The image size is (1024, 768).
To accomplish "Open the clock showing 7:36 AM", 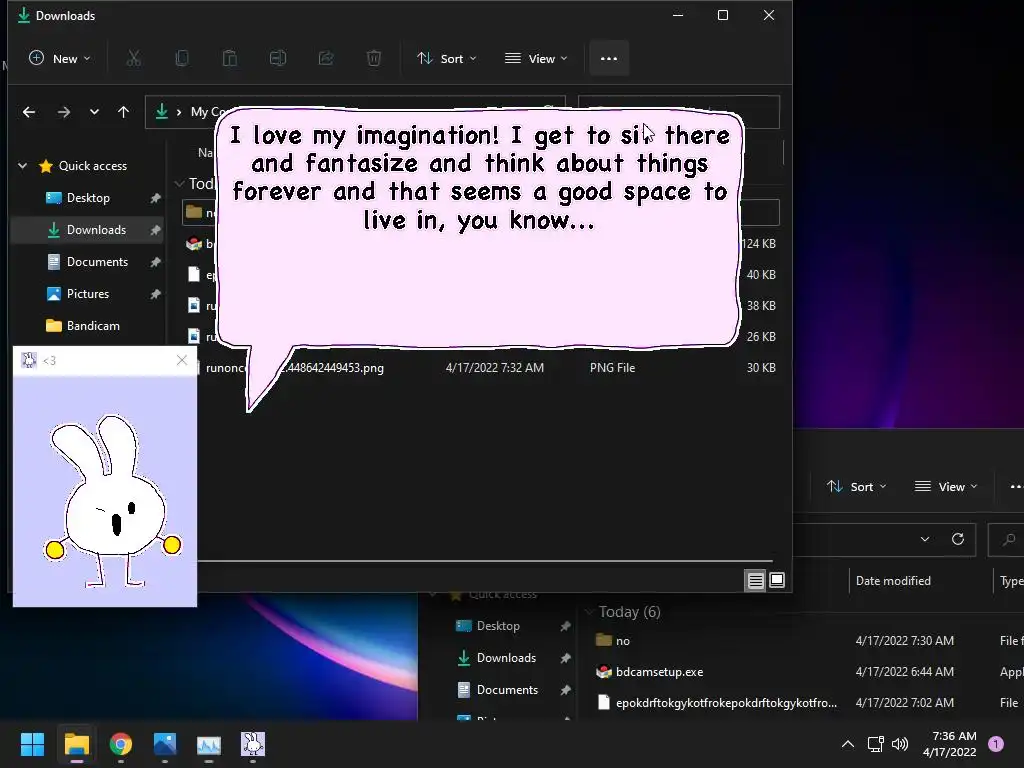I will 950,744.
